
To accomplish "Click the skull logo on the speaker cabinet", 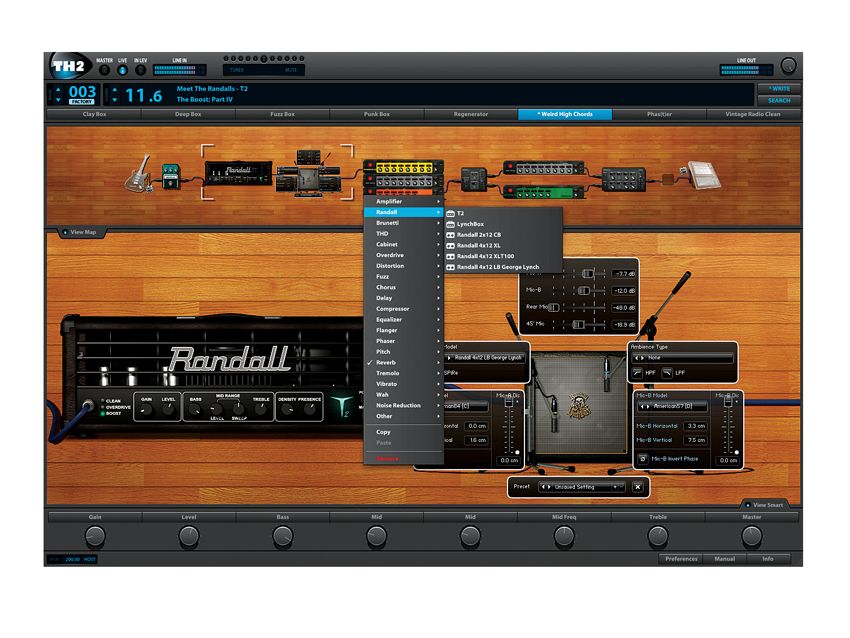I will [578, 406].
